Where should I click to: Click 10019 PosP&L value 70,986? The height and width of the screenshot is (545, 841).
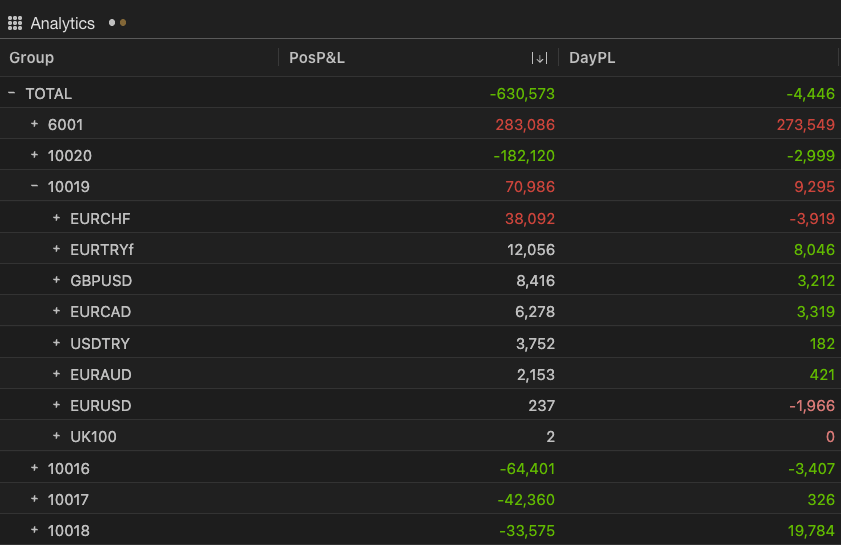[530, 187]
